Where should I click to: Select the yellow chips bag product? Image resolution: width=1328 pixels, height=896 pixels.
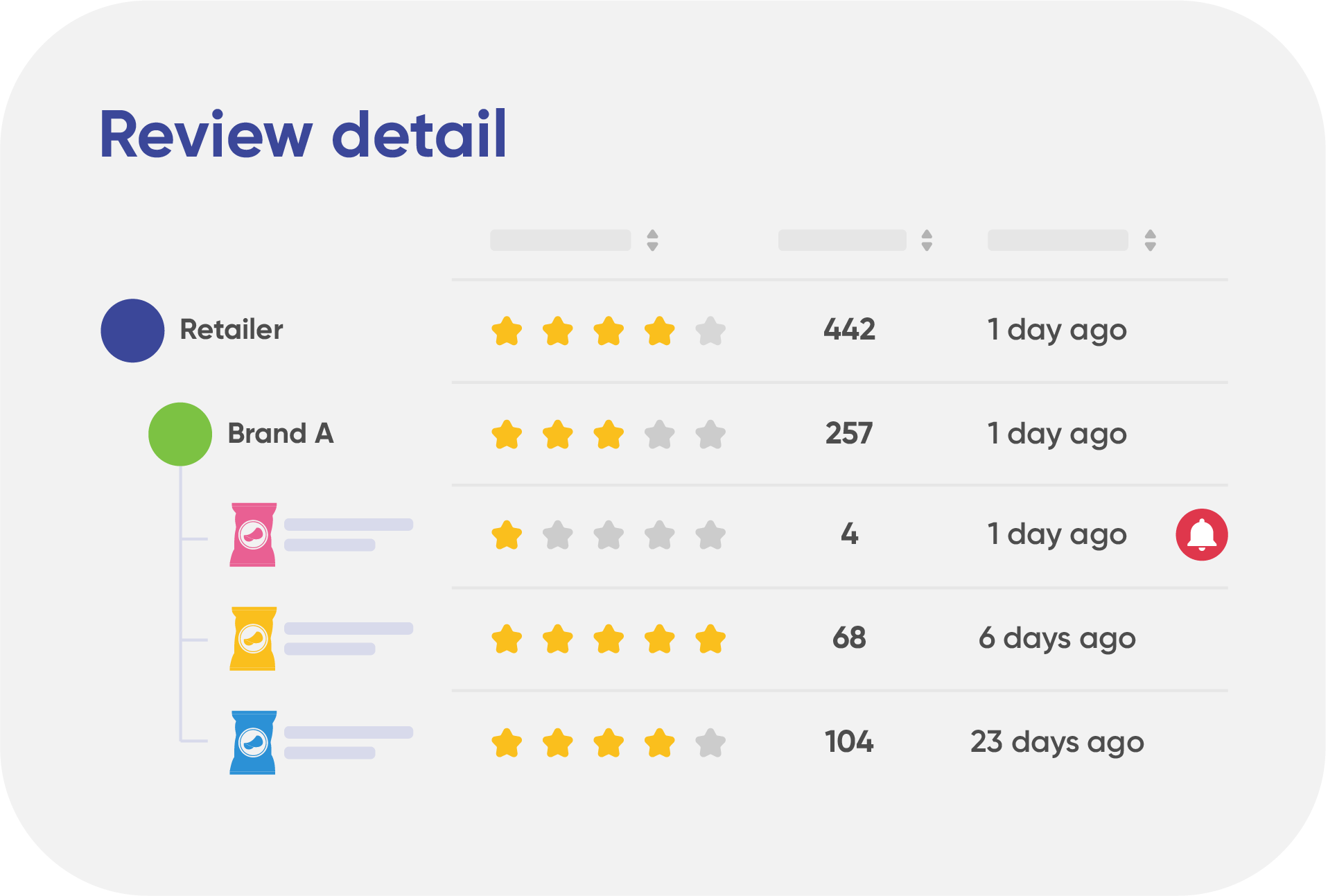tap(253, 638)
